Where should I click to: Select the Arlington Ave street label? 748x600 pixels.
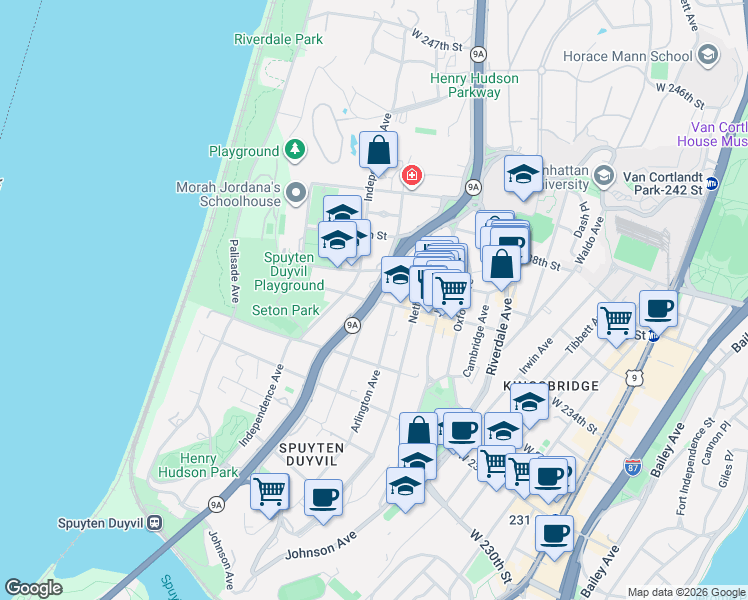(x=365, y=401)
